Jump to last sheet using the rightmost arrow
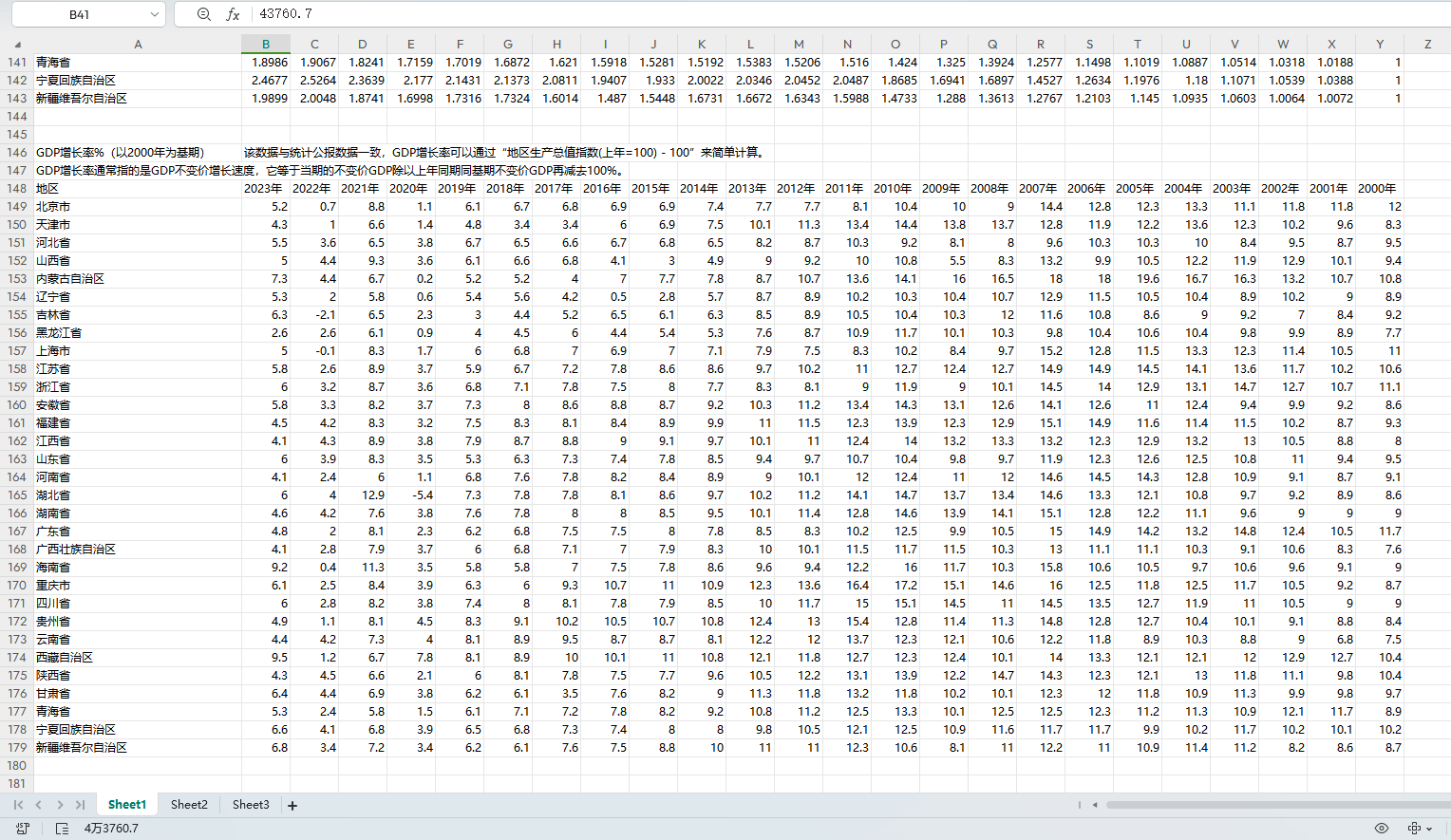Screen dimensions: 1451x840 click(x=80, y=804)
